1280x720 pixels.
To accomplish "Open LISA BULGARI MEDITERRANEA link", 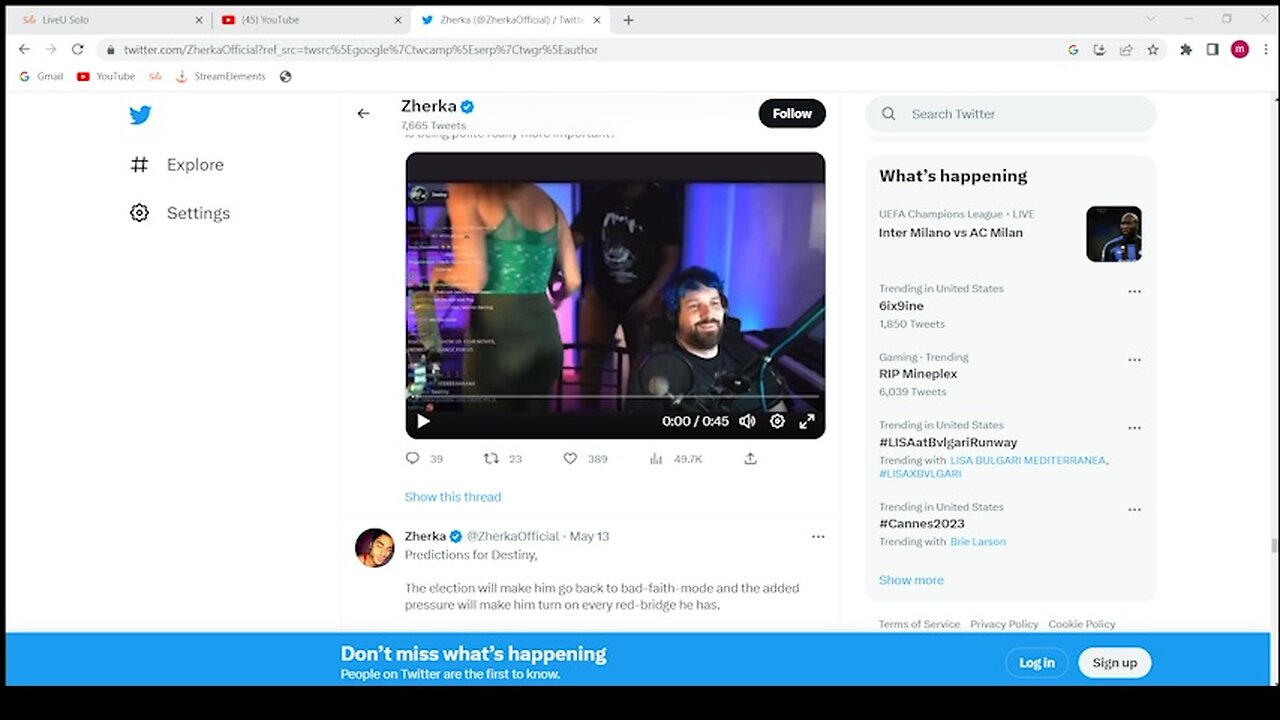I will (x=1028, y=460).
